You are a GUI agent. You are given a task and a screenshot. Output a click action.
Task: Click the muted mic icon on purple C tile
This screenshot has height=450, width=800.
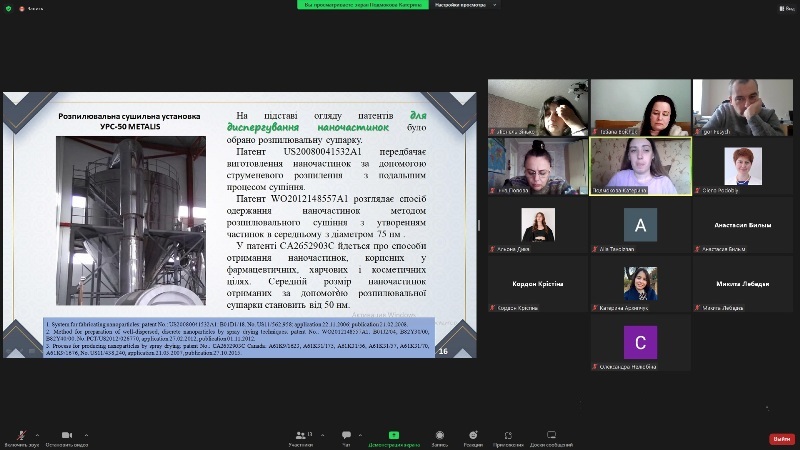click(x=595, y=366)
